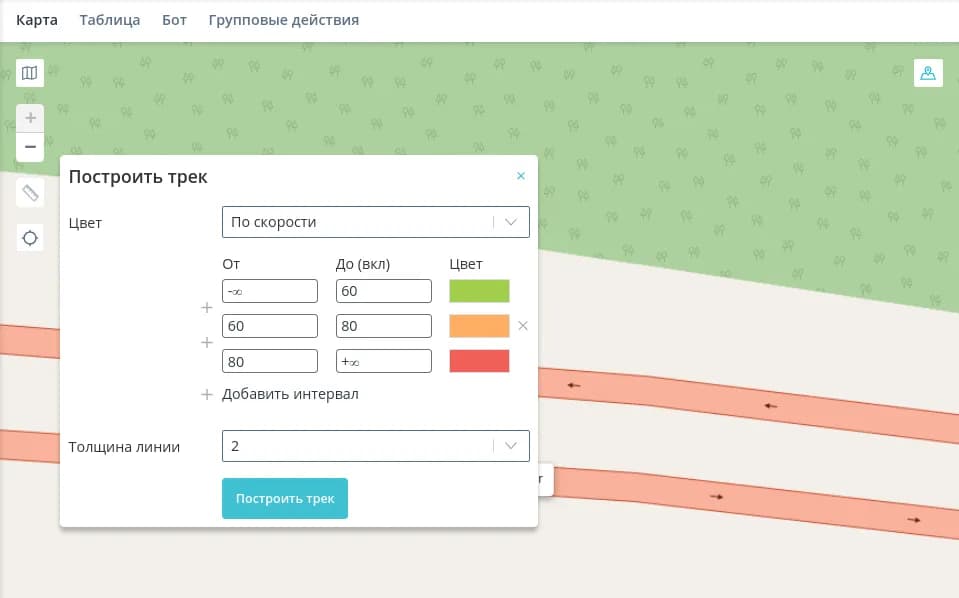Go to Групповые действия tab

click(x=283, y=20)
